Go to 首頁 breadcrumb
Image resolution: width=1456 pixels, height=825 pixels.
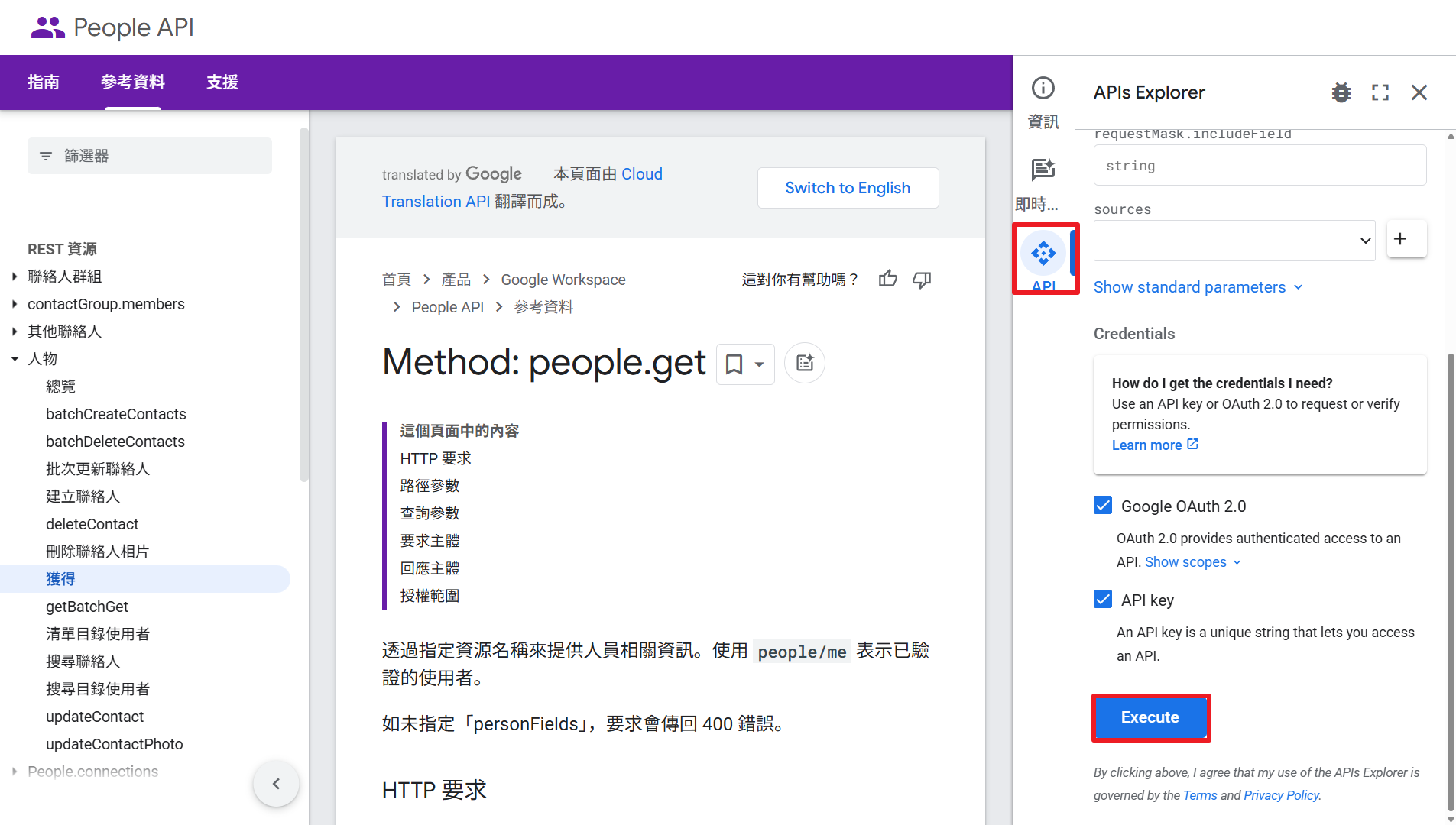pyautogui.click(x=397, y=280)
